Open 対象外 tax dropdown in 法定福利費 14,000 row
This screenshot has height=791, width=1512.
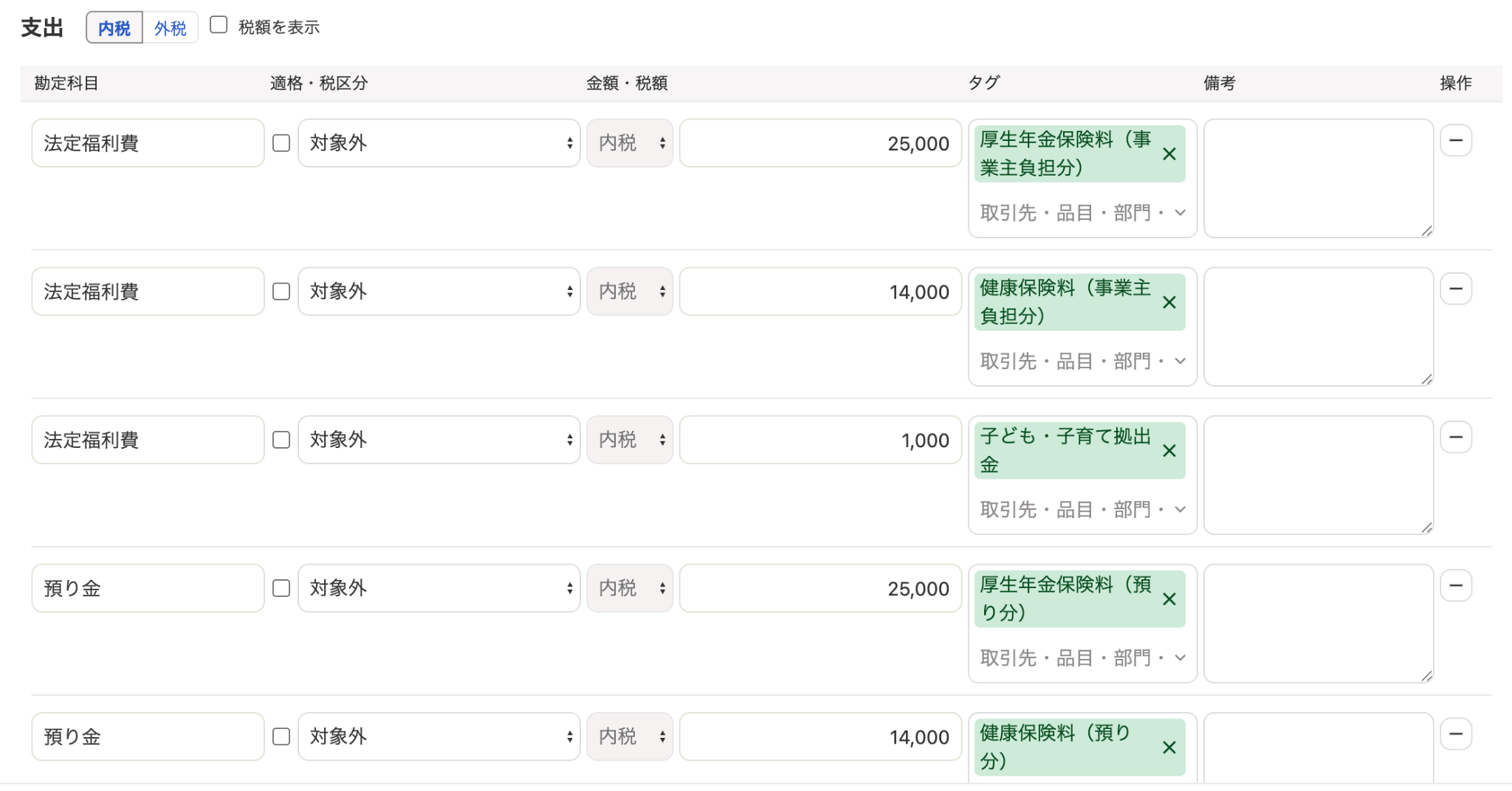coord(439,291)
